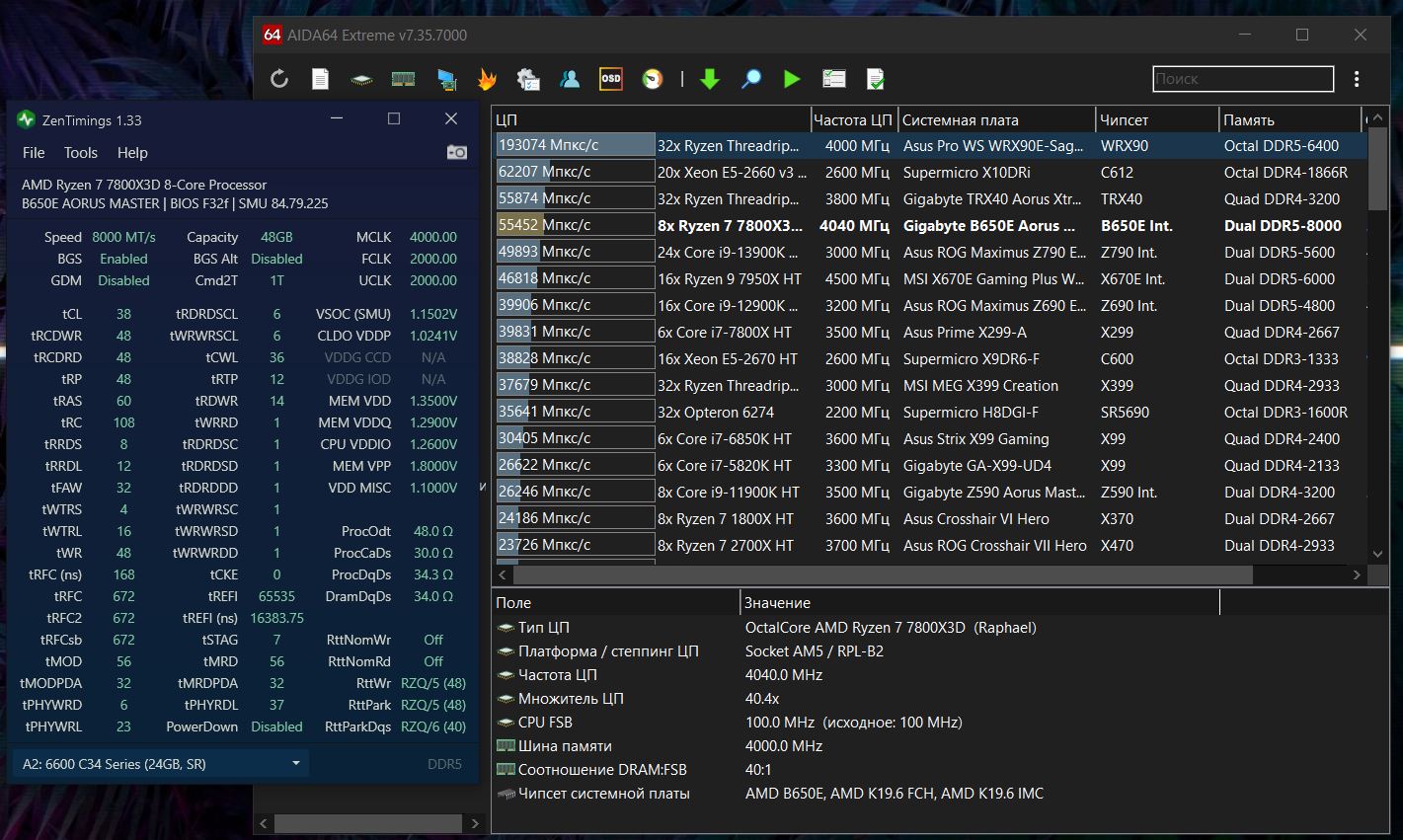1403x840 pixels.
Task: Select the 16x Xeon E5-2670 HT row
Action: coord(931,358)
